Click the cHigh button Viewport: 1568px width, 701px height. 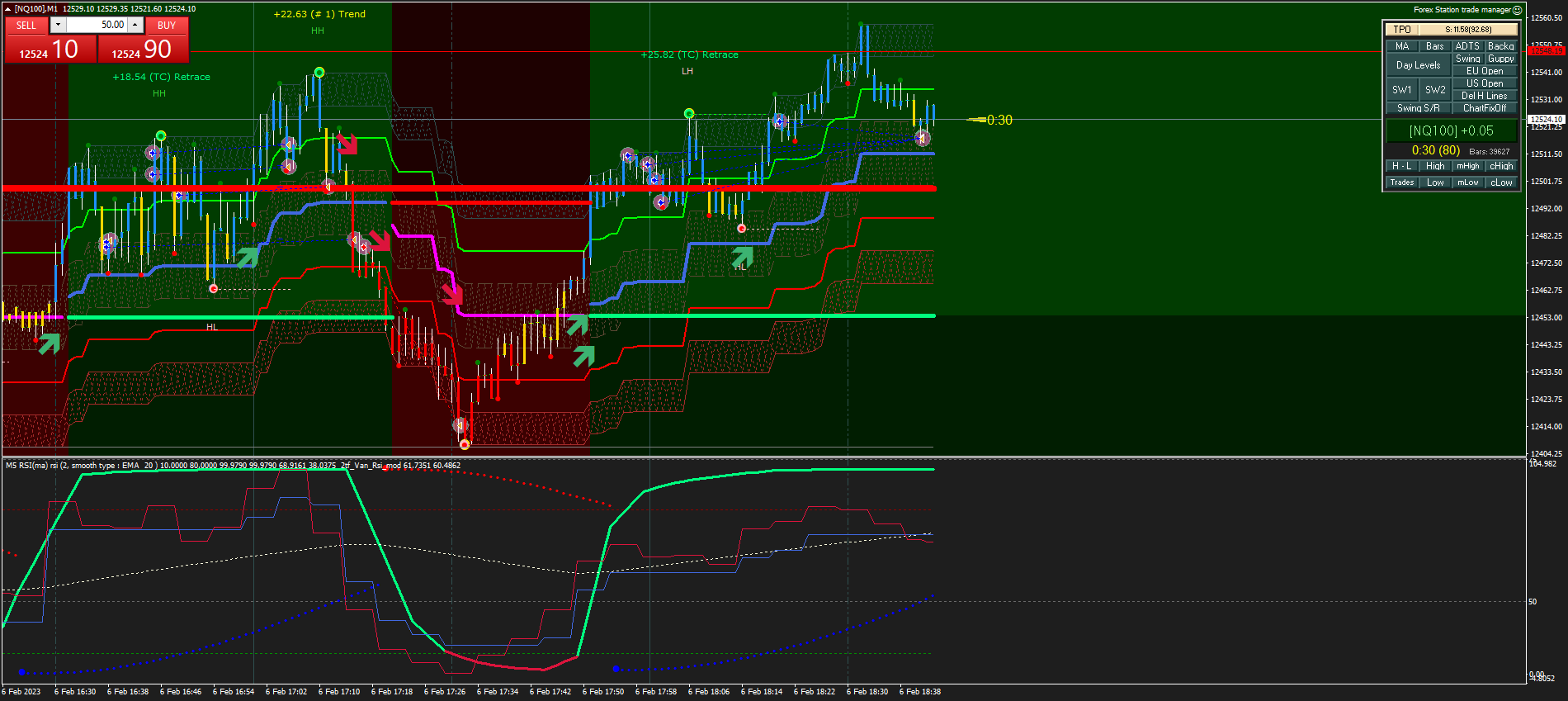(1501, 166)
